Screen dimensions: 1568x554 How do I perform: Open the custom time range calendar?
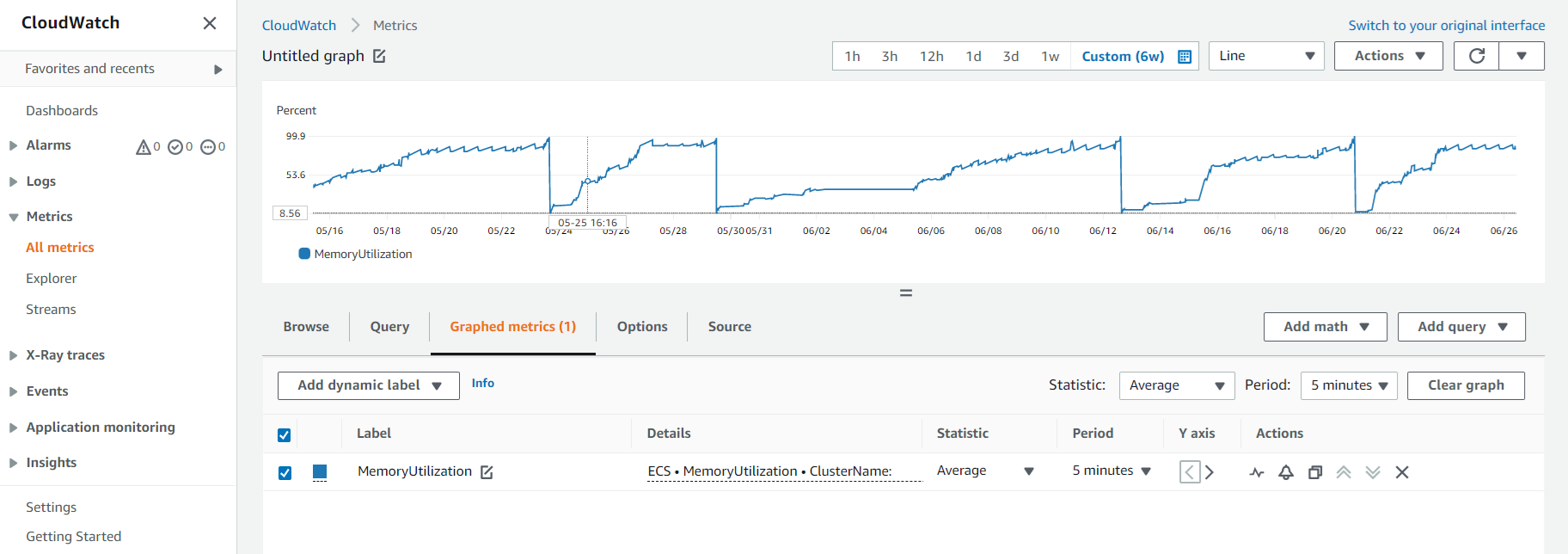[x=1185, y=57]
